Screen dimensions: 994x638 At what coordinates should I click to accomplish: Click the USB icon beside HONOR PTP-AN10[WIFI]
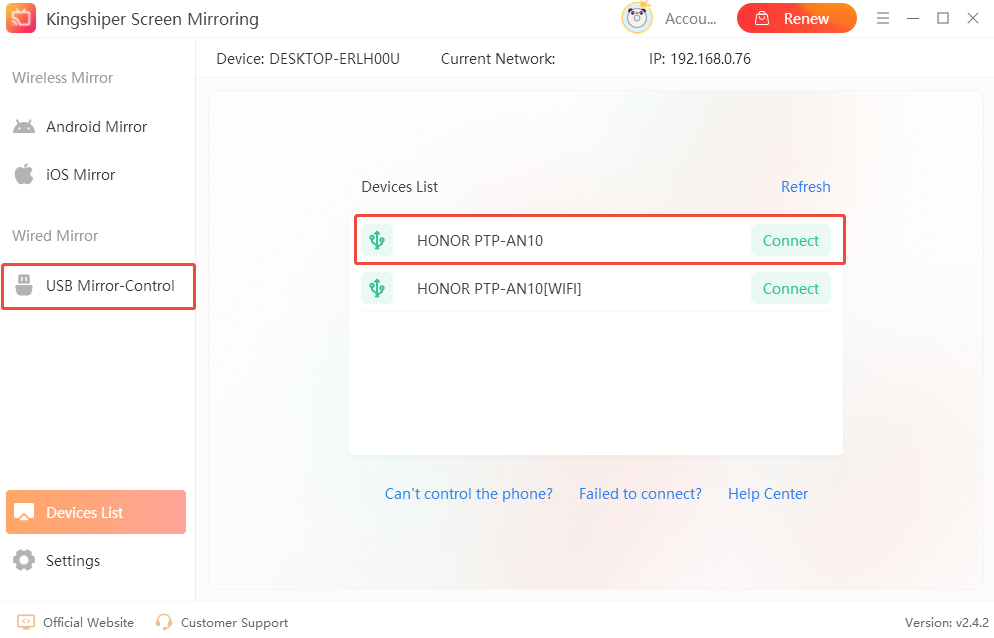point(377,288)
